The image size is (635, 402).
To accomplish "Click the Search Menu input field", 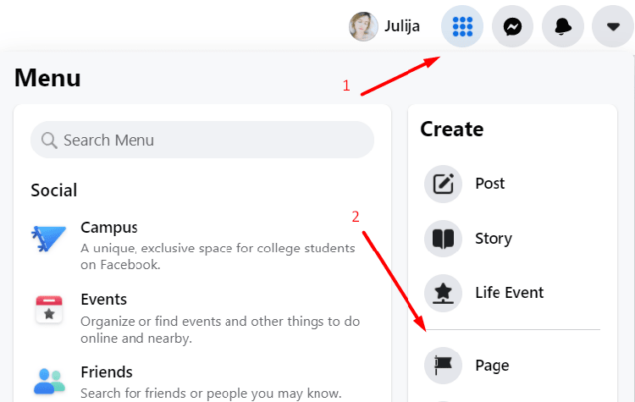I will coord(202,140).
